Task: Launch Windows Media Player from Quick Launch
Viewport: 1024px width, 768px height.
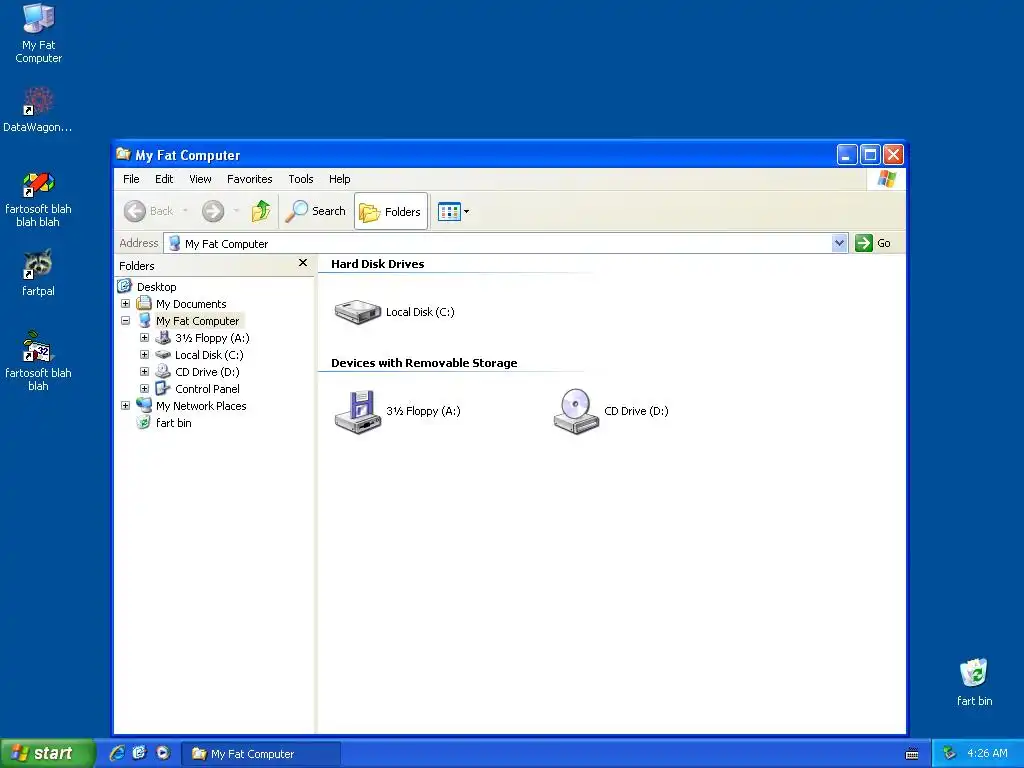Action: (x=163, y=753)
